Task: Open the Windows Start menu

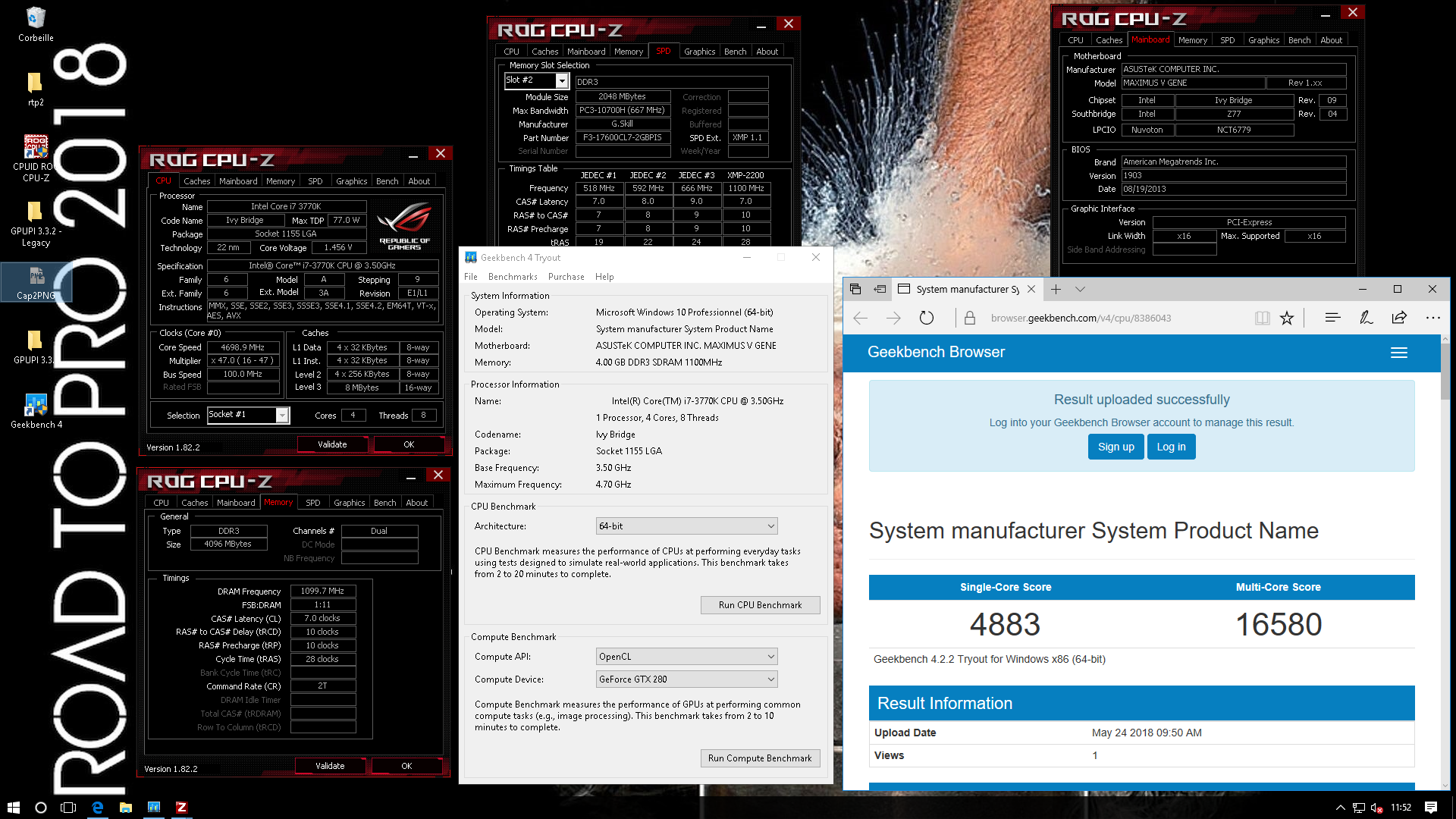Action: click(13, 808)
